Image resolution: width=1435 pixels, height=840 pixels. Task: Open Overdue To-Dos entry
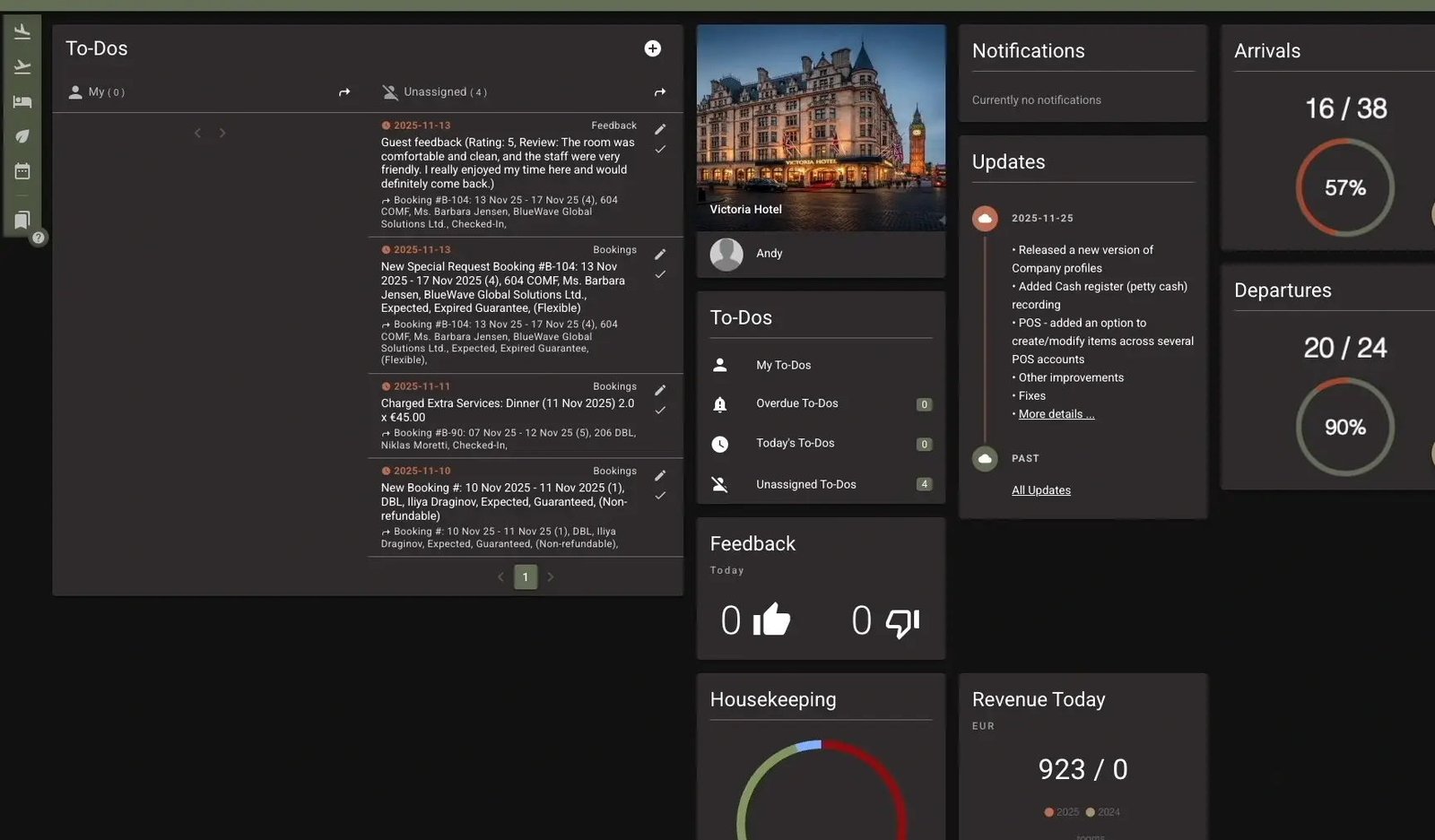[821, 404]
